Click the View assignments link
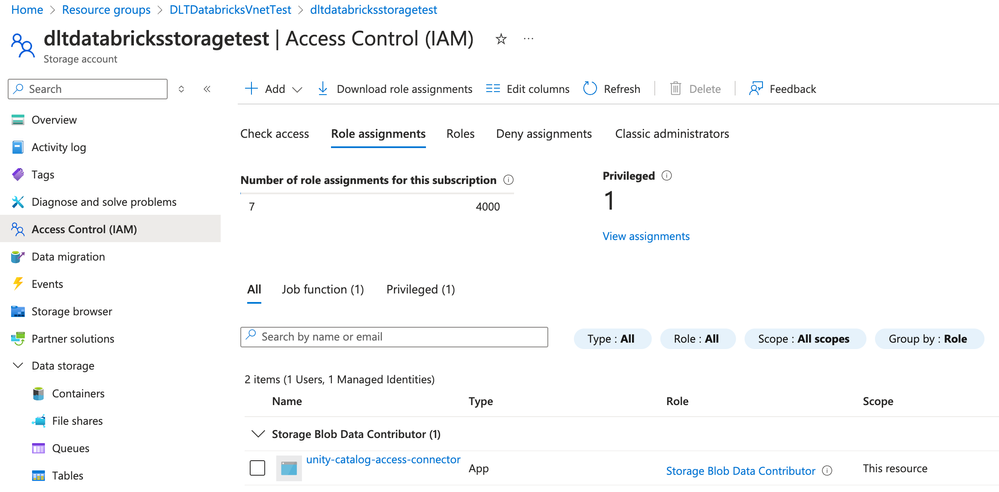Image resolution: width=999 pixels, height=492 pixels. click(x=646, y=236)
